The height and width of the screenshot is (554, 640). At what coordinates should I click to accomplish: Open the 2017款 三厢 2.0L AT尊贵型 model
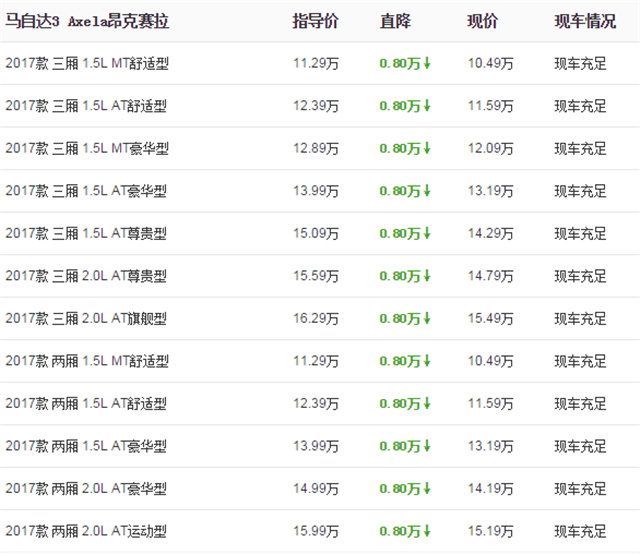pos(86,276)
